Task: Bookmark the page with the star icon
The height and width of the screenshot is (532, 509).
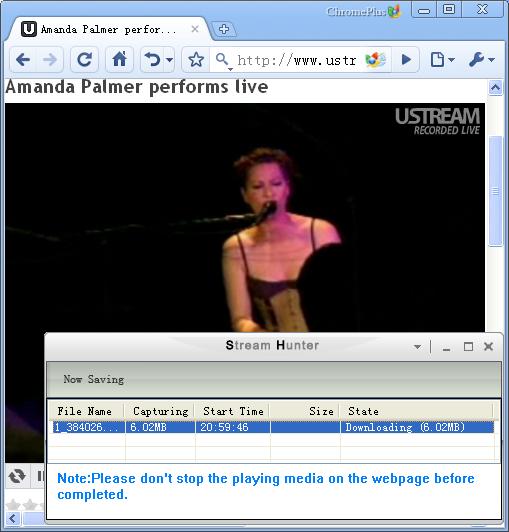Action: pyautogui.click(x=196, y=60)
